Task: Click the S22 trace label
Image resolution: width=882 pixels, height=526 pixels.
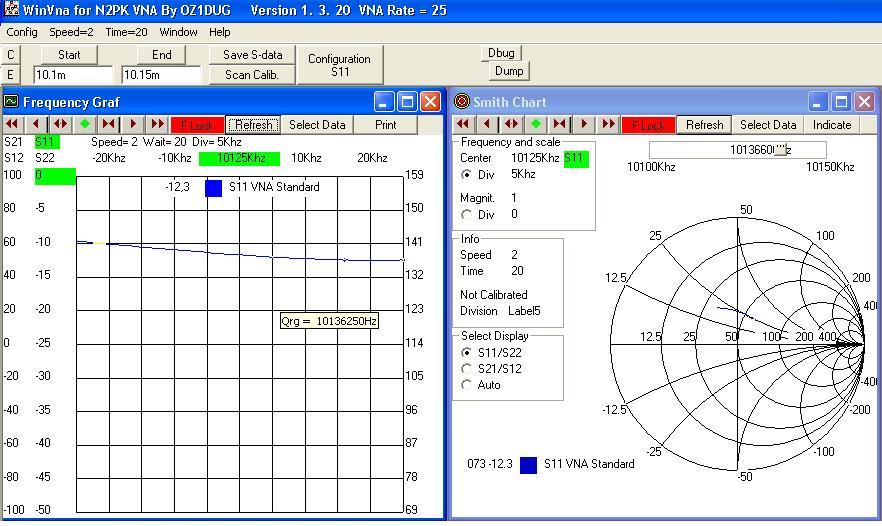Action: 45,158
